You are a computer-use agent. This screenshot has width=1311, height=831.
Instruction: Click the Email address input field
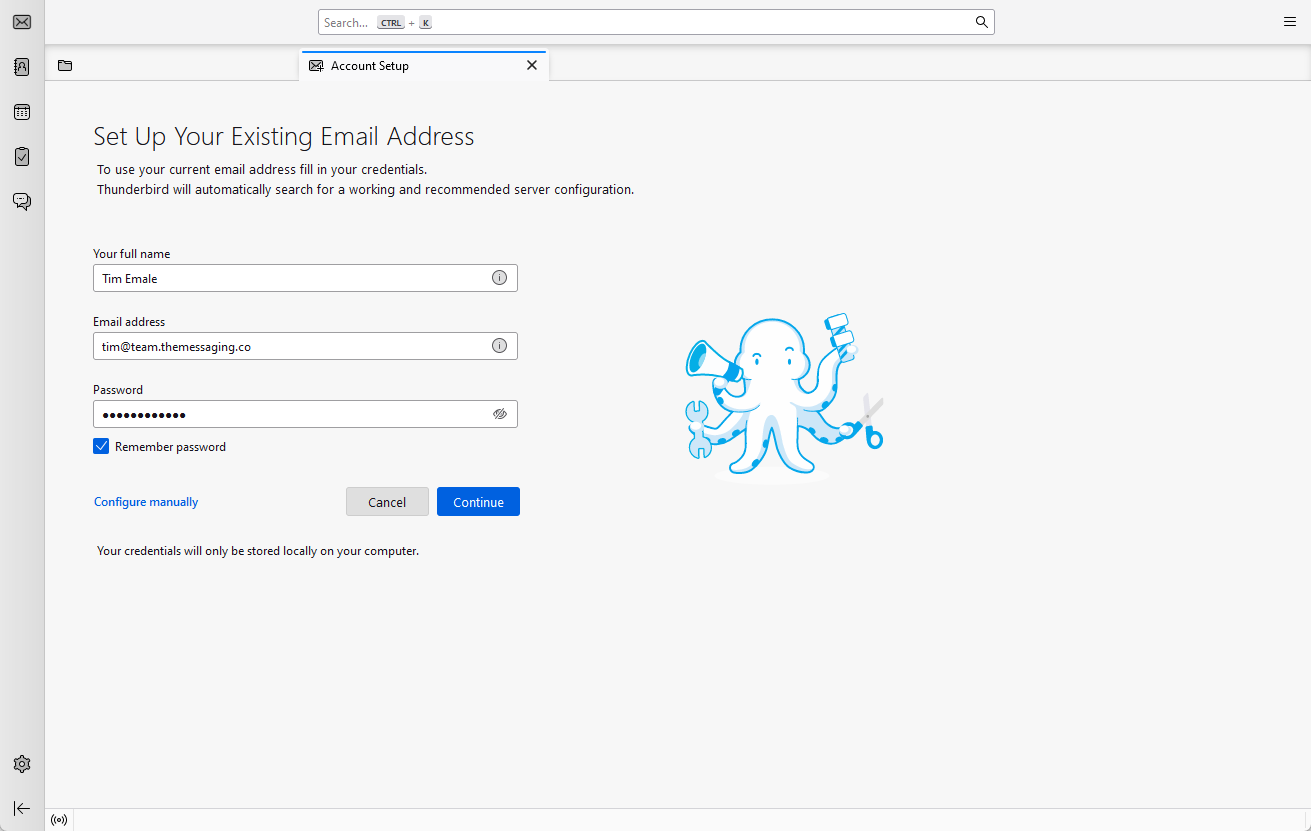tap(305, 346)
